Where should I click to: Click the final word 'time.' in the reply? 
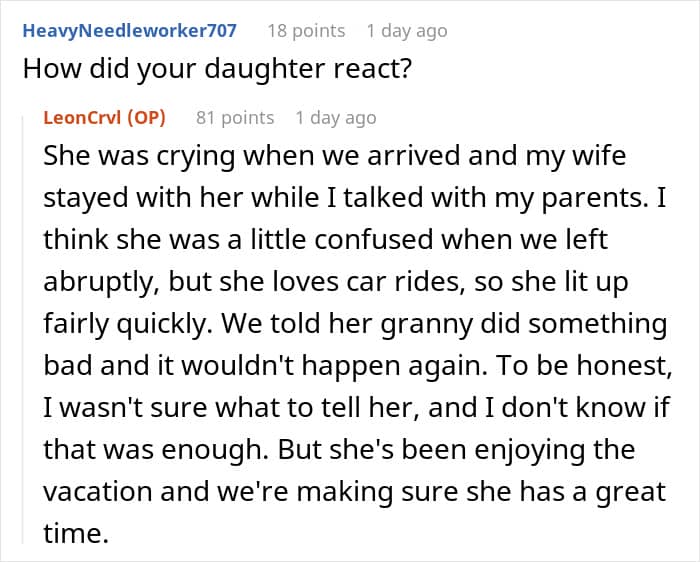pos(76,535)
